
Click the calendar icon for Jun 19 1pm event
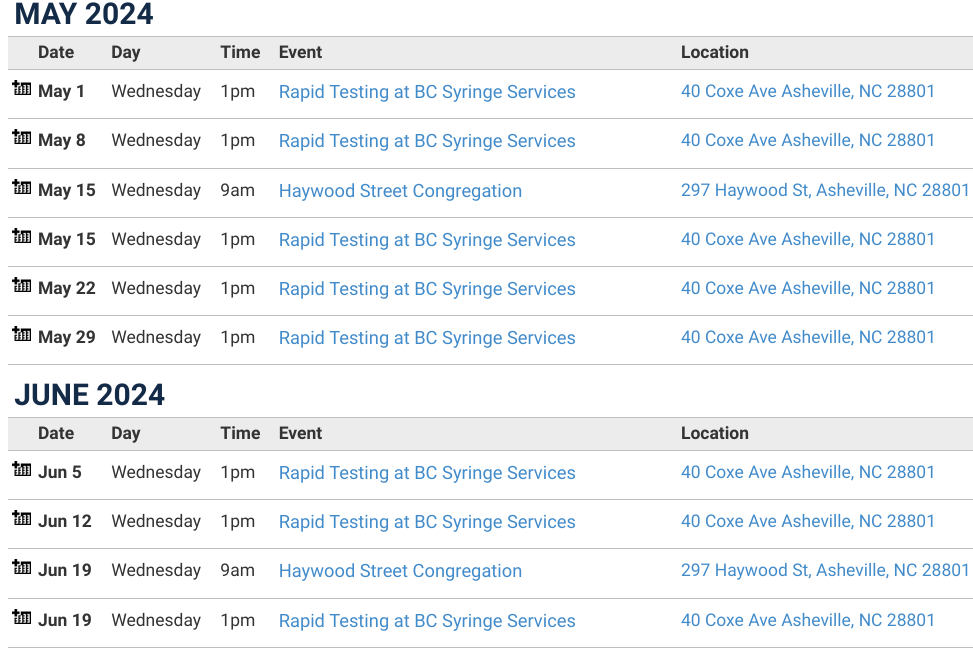[x=22, y=617]
